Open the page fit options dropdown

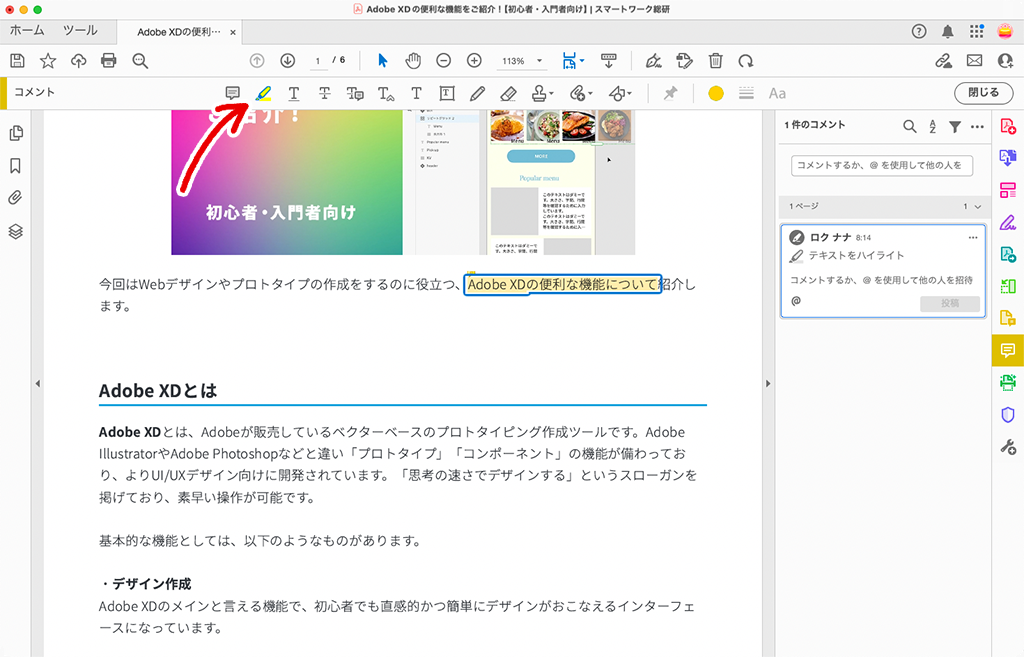pyautogui.click(x=573, y=61)
